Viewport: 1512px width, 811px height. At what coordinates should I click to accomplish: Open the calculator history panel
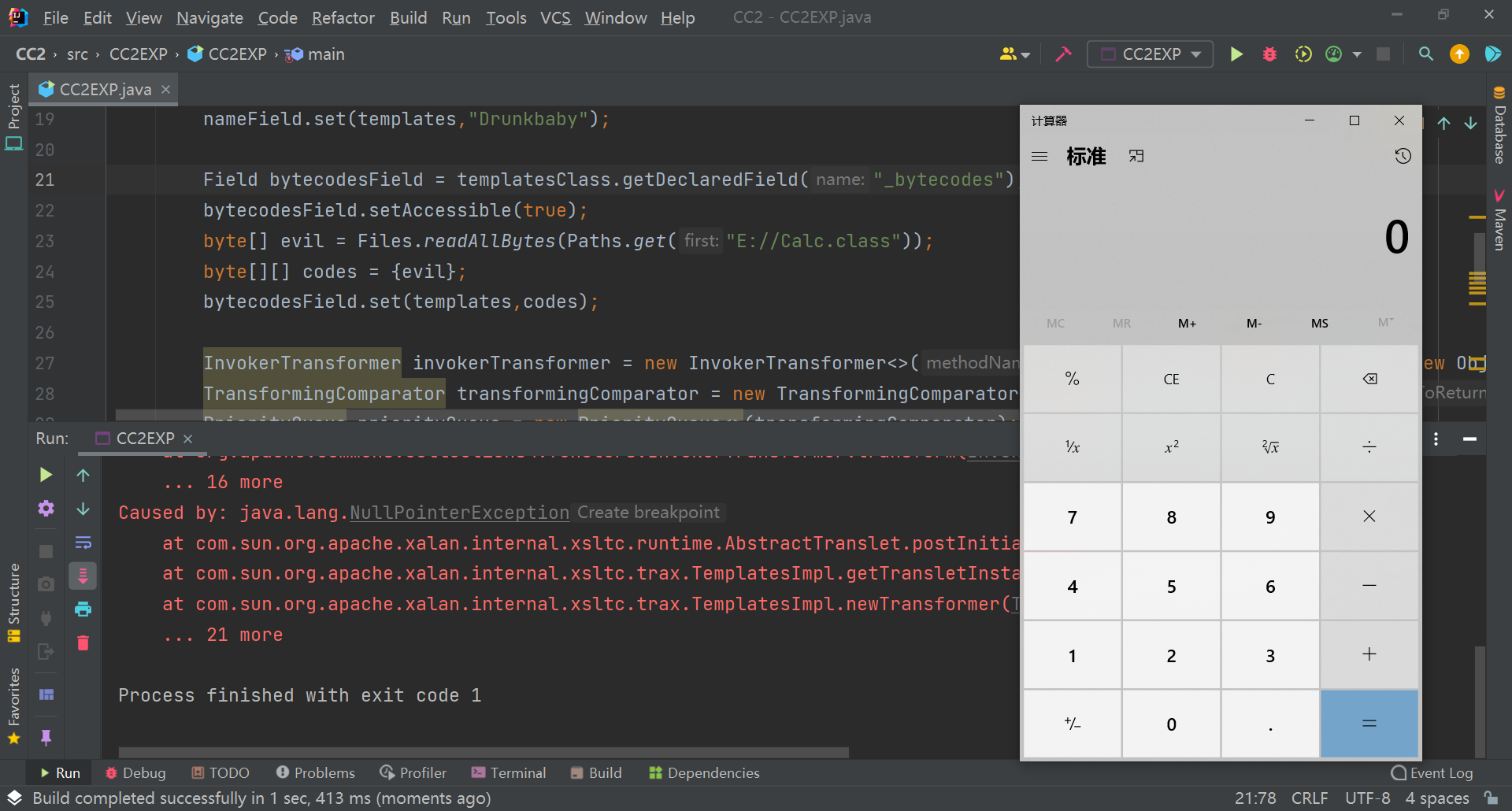(x=1404, y=156)
